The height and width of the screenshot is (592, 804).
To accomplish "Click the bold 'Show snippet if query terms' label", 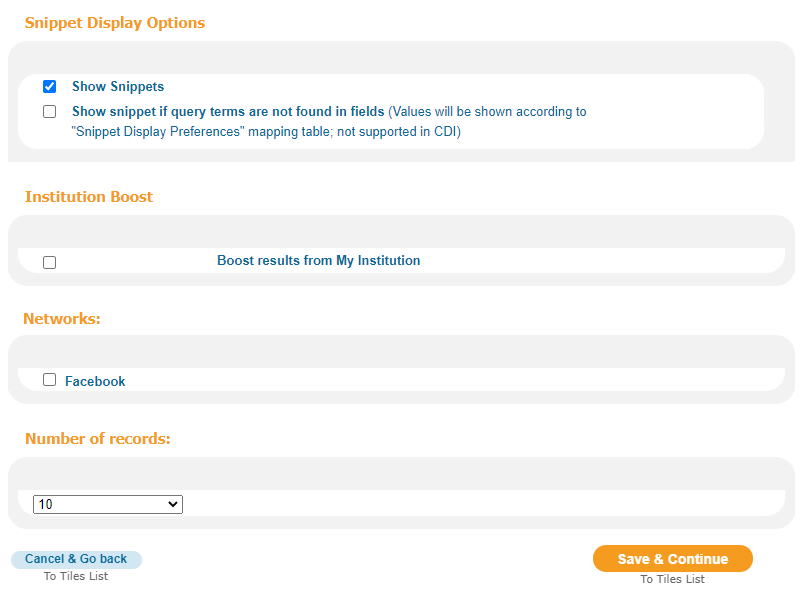I will (228, 111).
